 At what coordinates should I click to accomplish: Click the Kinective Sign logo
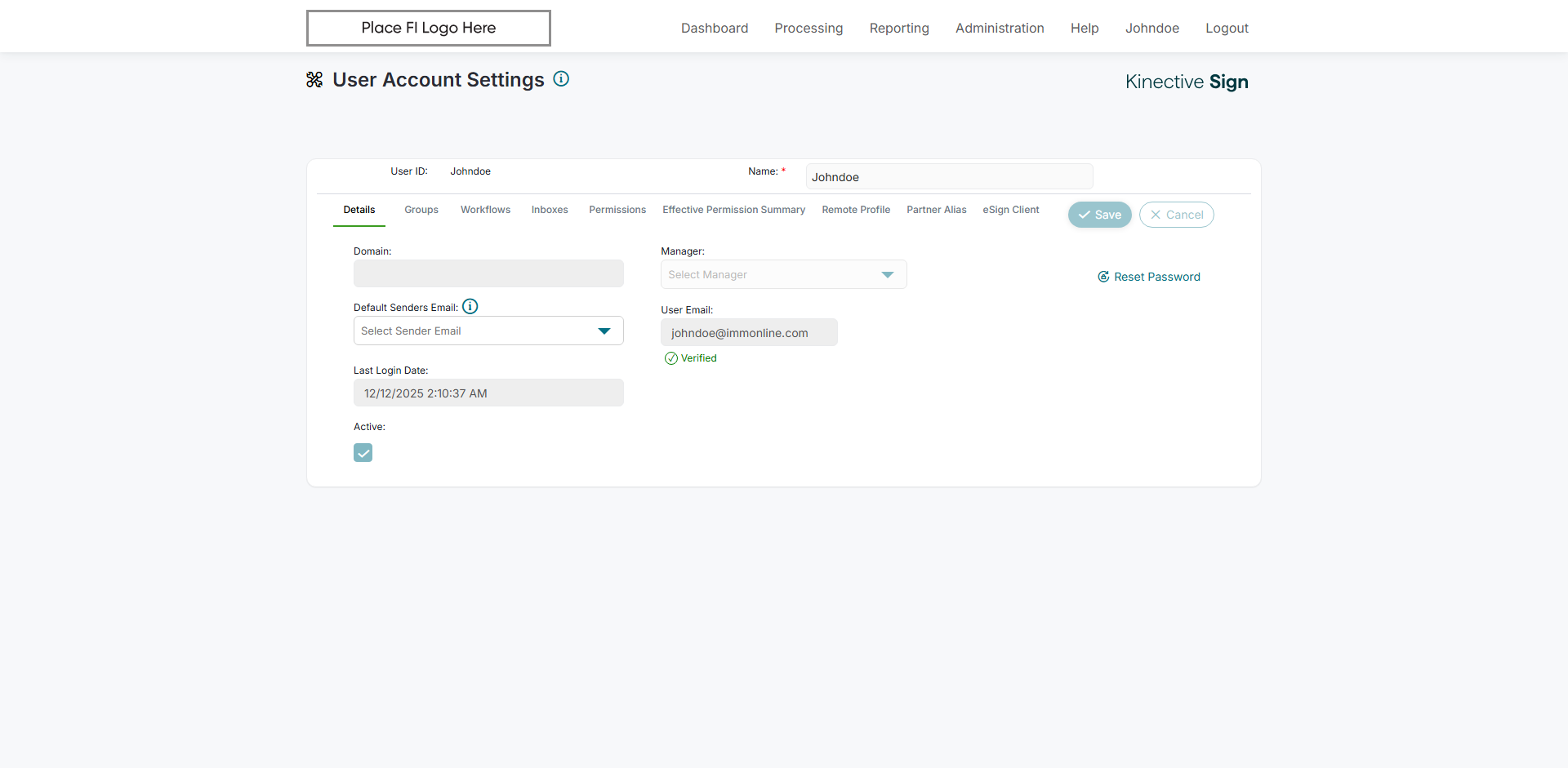(x=1187, y=82)
